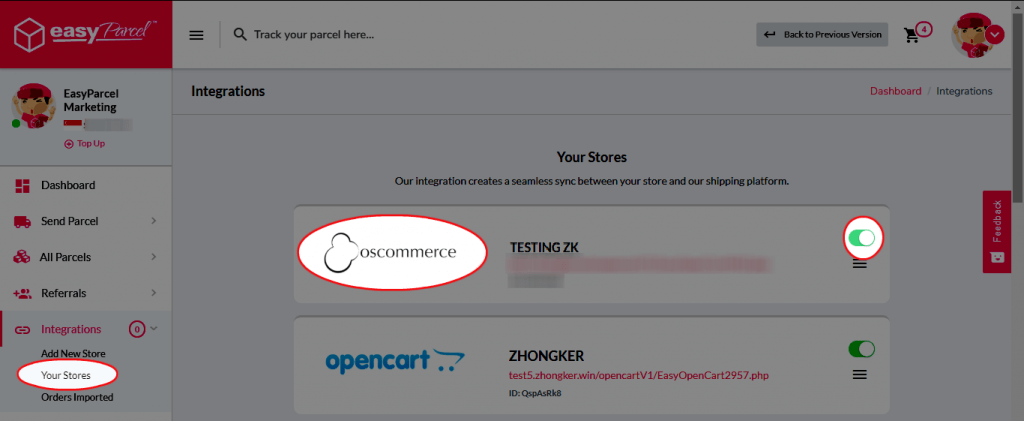Click the Top Up link
This screenshot has height=421, width=1024.
tap(85, 144)
